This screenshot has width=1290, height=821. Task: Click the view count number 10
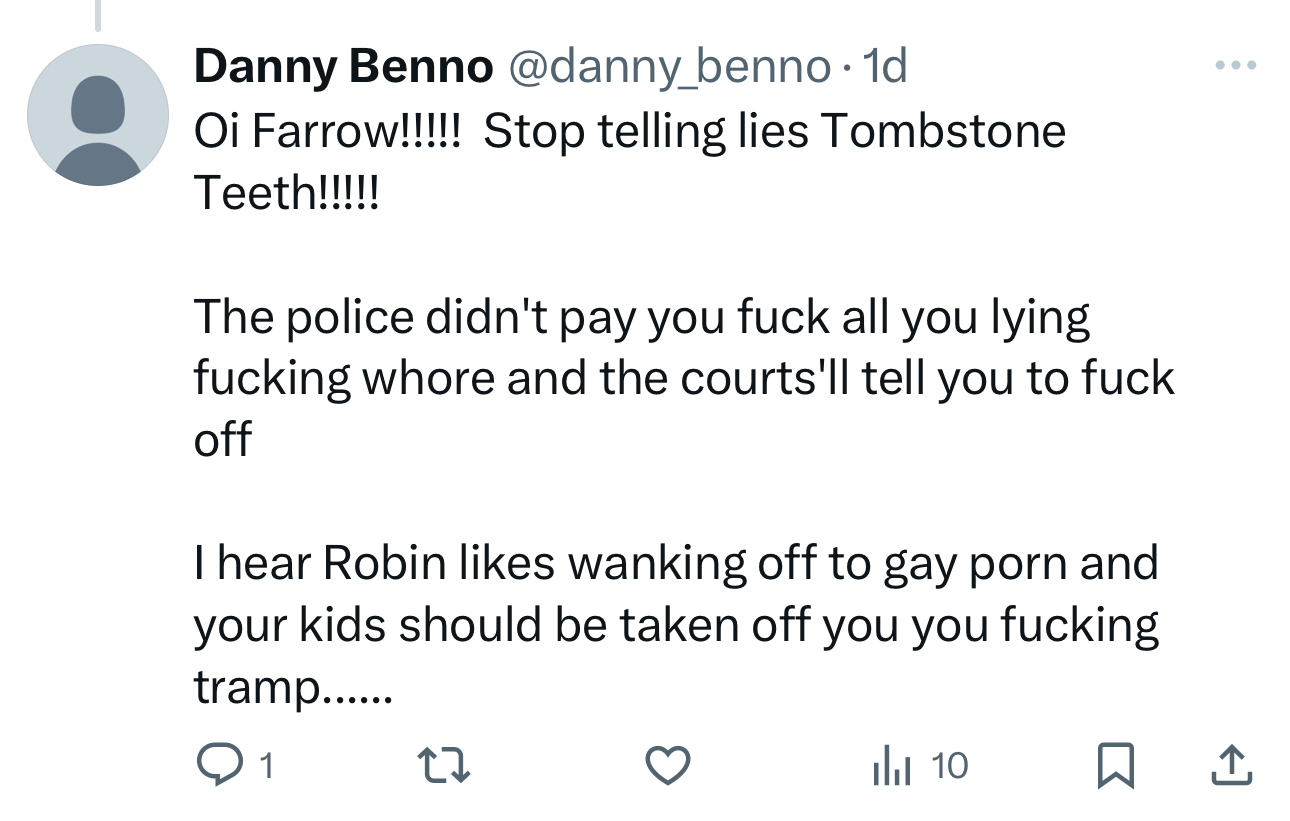[x=949, y=767]
